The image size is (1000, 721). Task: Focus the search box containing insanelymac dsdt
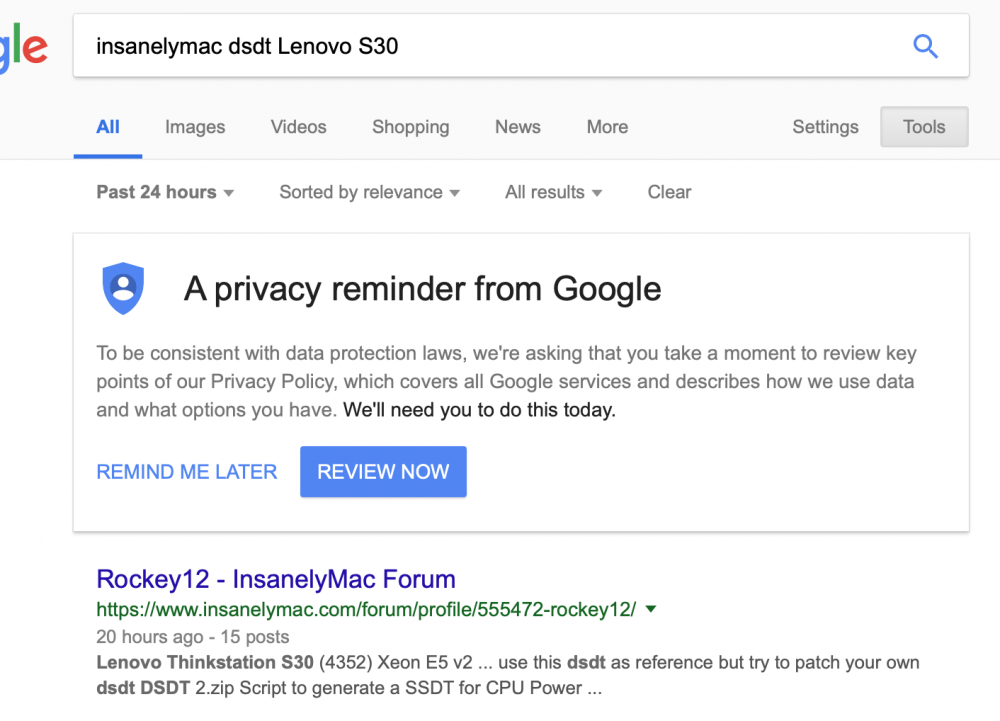pyautogui.click(x=521, y=46)
